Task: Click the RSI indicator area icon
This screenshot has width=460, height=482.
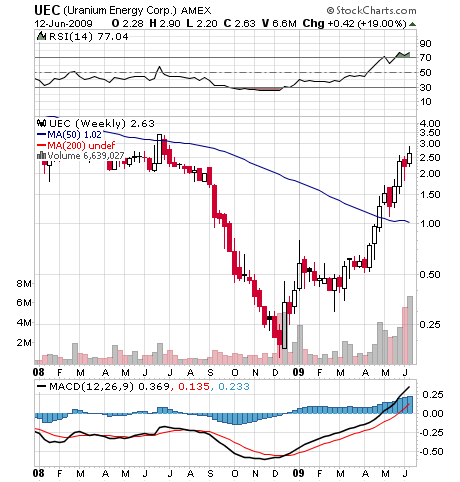Action: 41,36
